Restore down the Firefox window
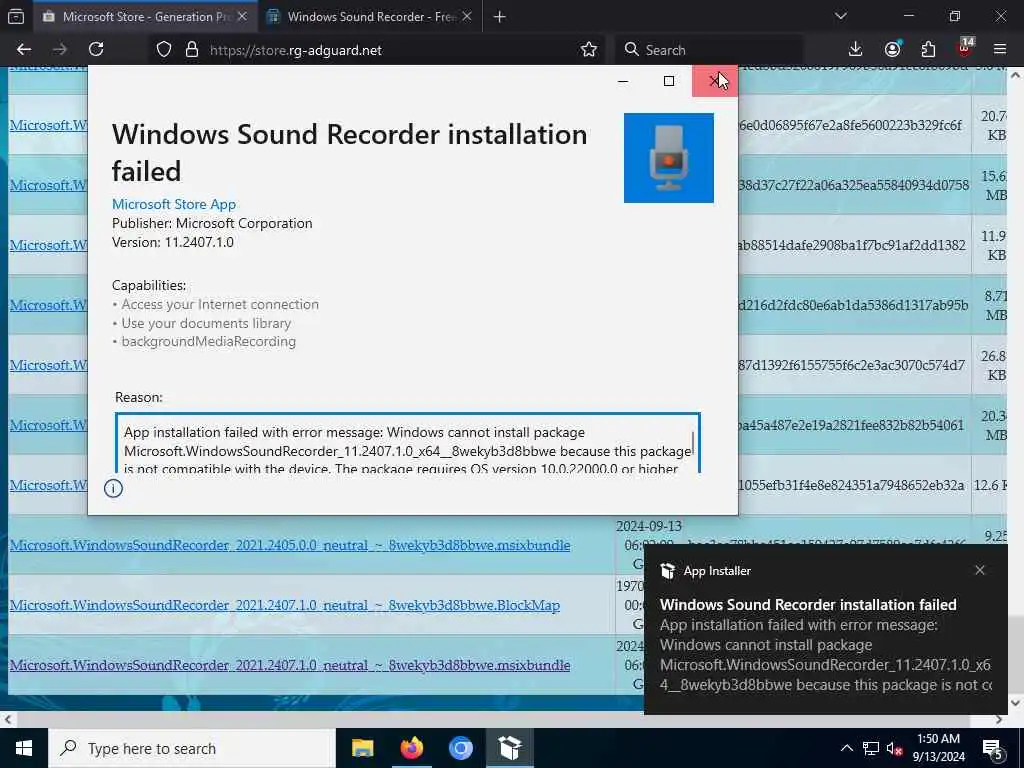Image resolution: width=1024 pixels, height=768 pixels. click(x=955, y=16)
